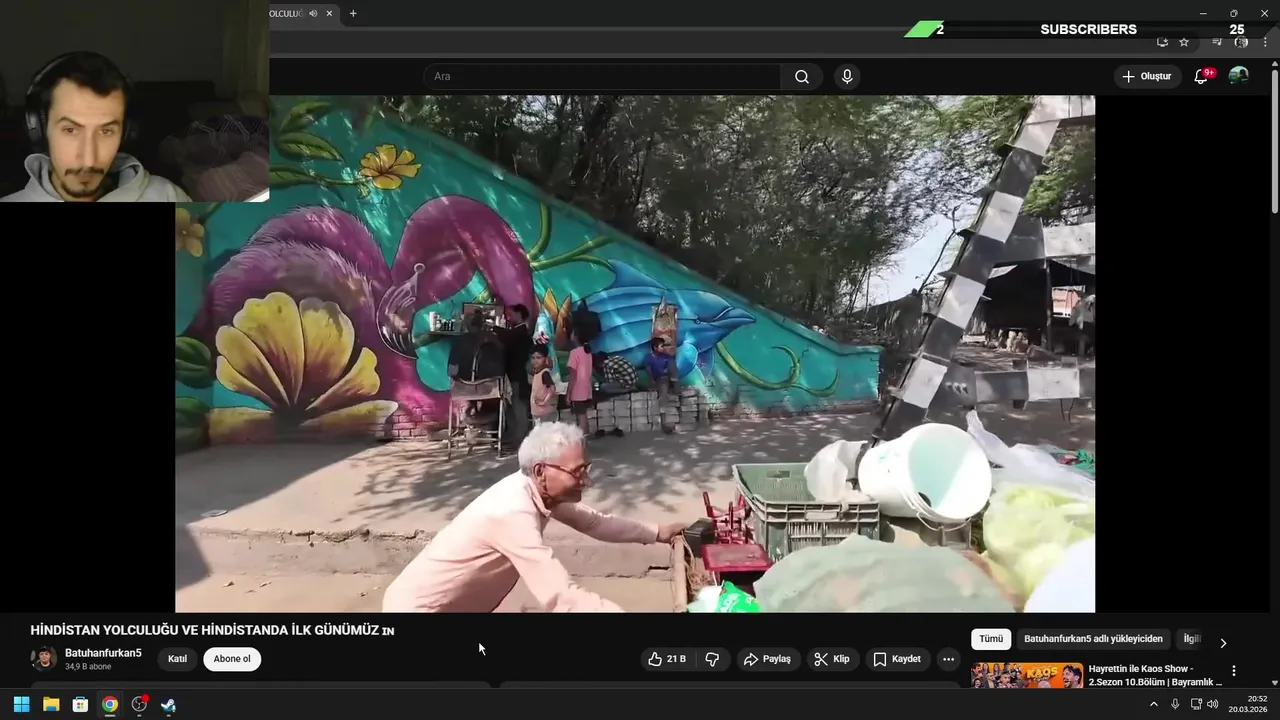Bookmark page with the star icon

point(1184,42)
